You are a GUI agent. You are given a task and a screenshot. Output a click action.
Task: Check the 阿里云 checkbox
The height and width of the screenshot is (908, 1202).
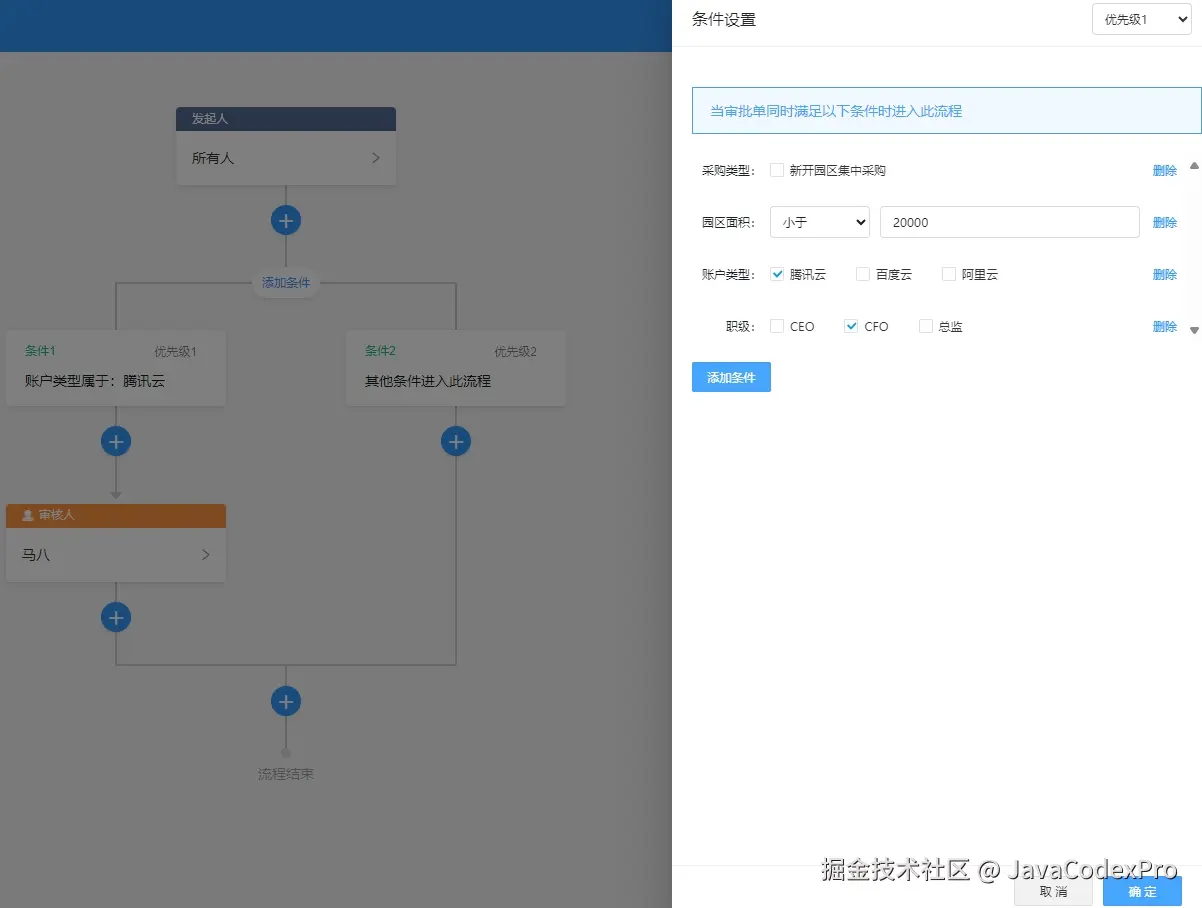point(949,274)
